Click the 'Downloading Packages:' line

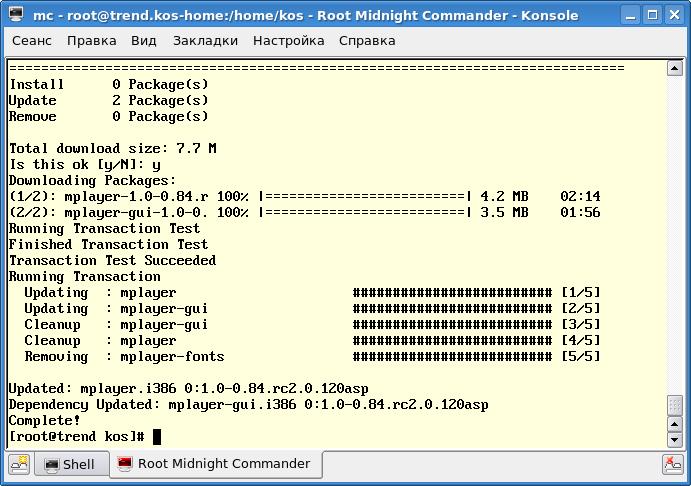click(x=93, y=181)
